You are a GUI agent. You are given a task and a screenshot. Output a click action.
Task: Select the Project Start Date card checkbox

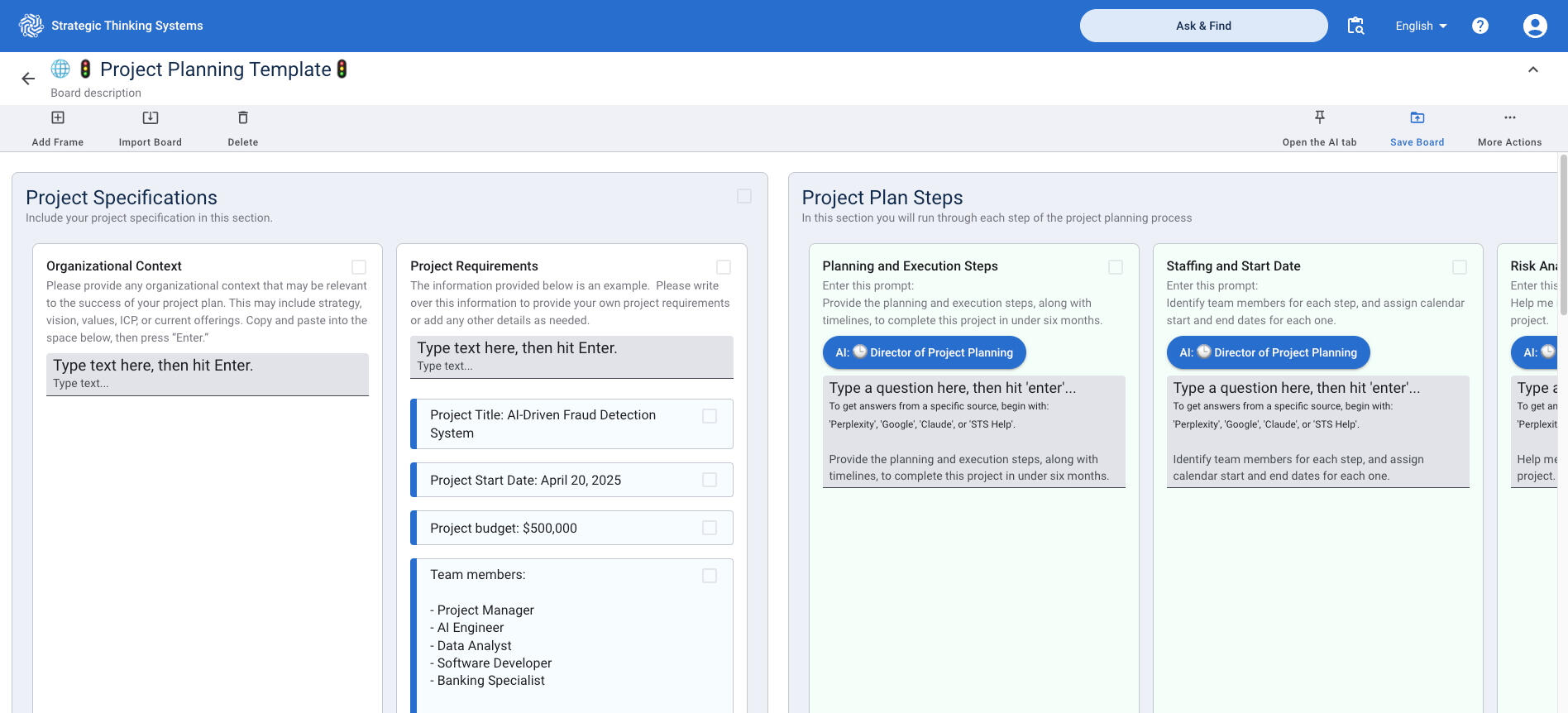coord(710,480)
